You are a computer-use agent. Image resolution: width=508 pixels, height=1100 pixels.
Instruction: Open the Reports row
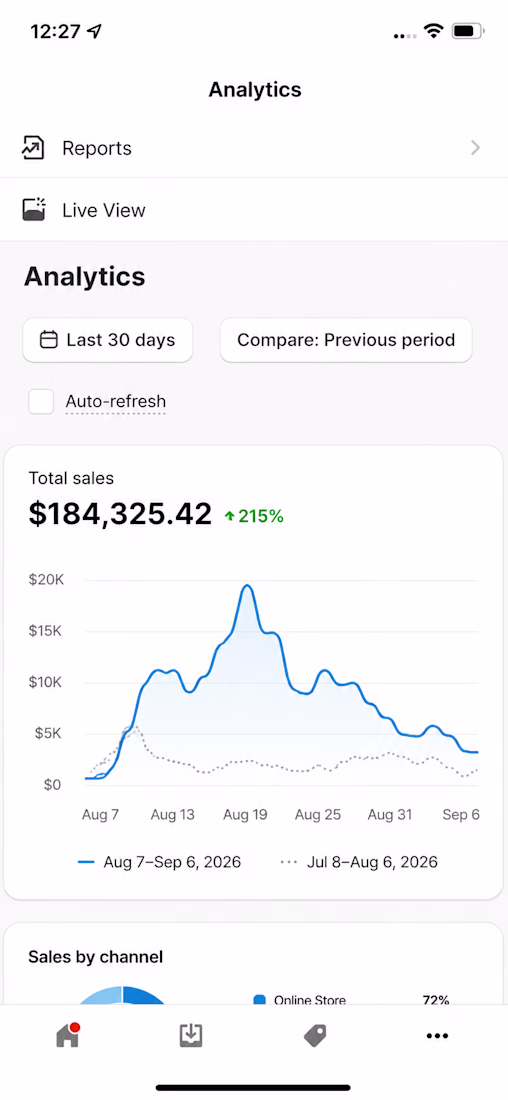point(254,148)
